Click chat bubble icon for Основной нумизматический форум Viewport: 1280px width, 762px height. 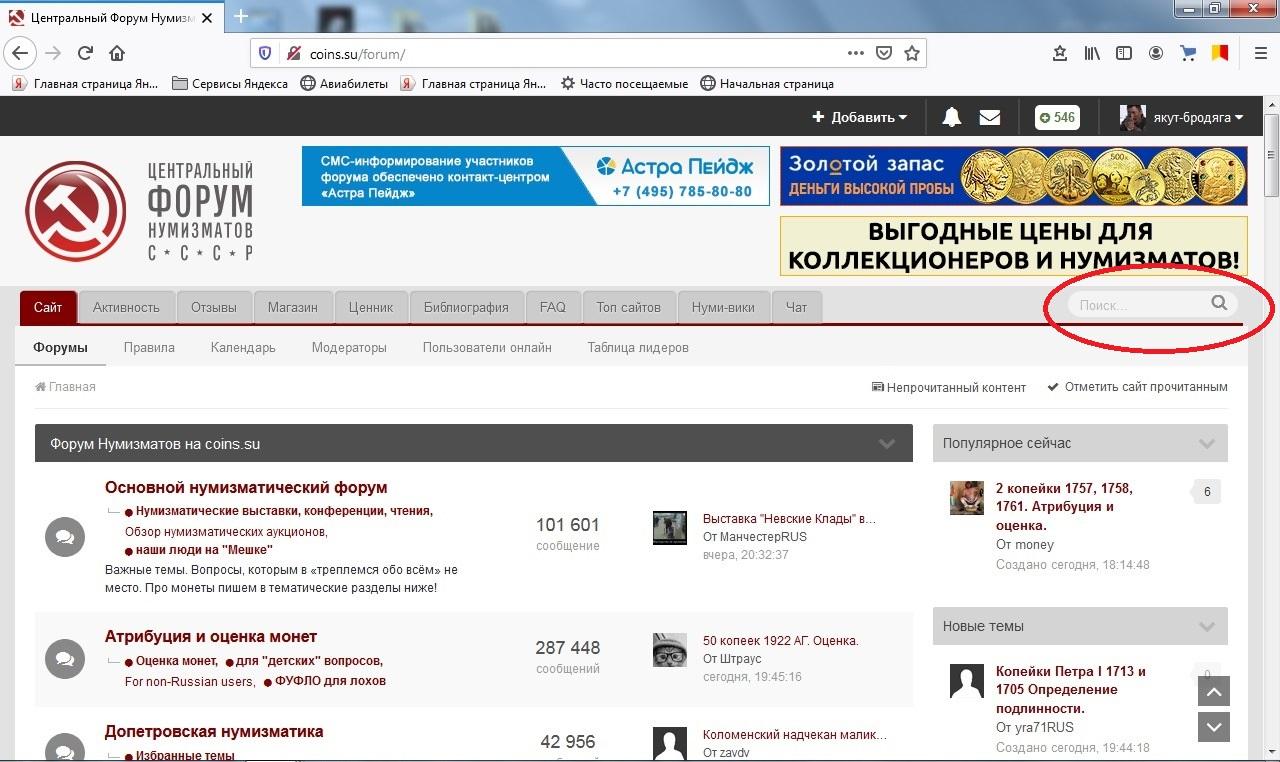[x=64, y=538]
